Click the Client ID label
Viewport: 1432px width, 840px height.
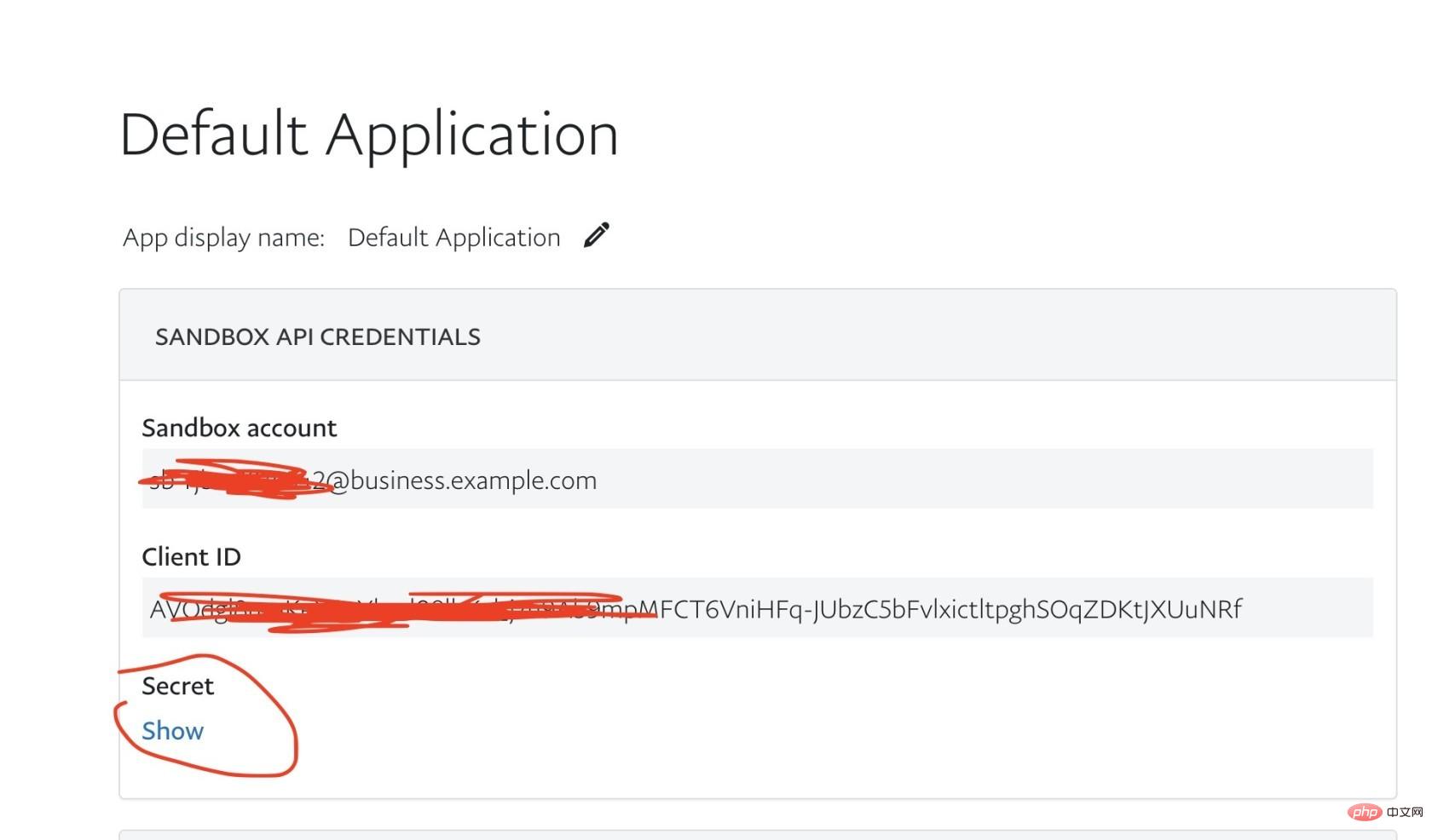191,557
